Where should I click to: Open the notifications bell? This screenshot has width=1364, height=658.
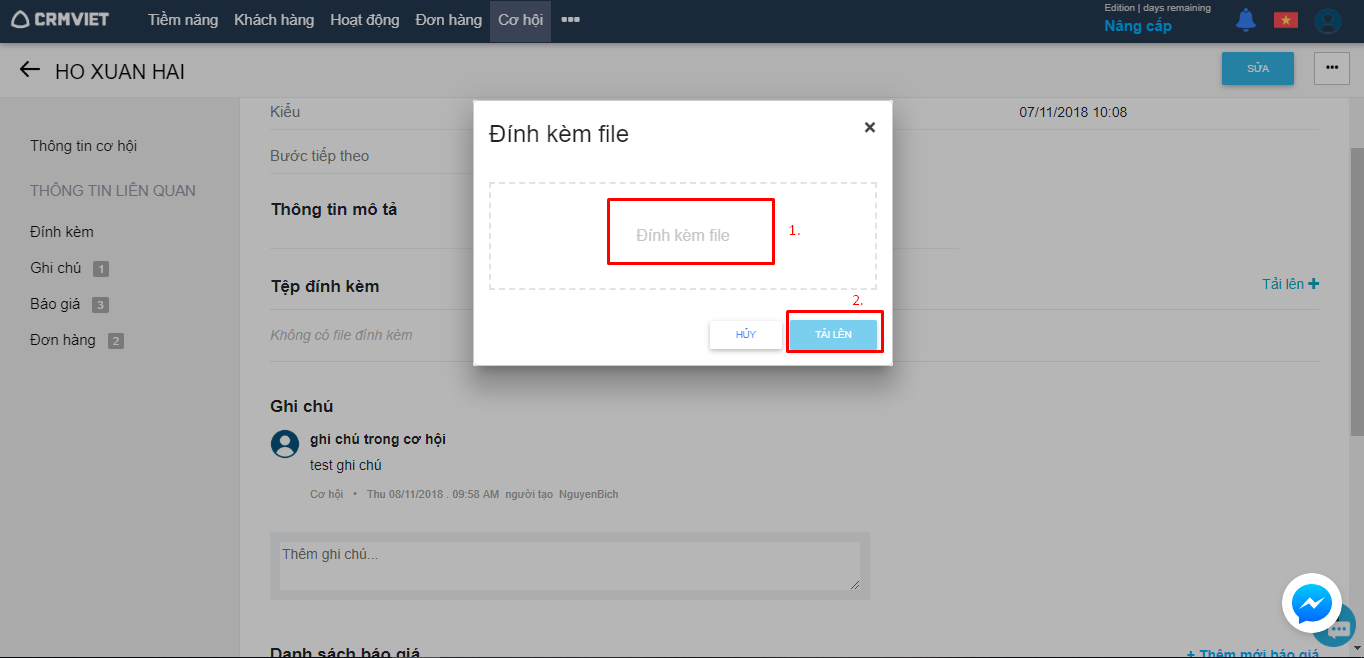(1245, 20)
